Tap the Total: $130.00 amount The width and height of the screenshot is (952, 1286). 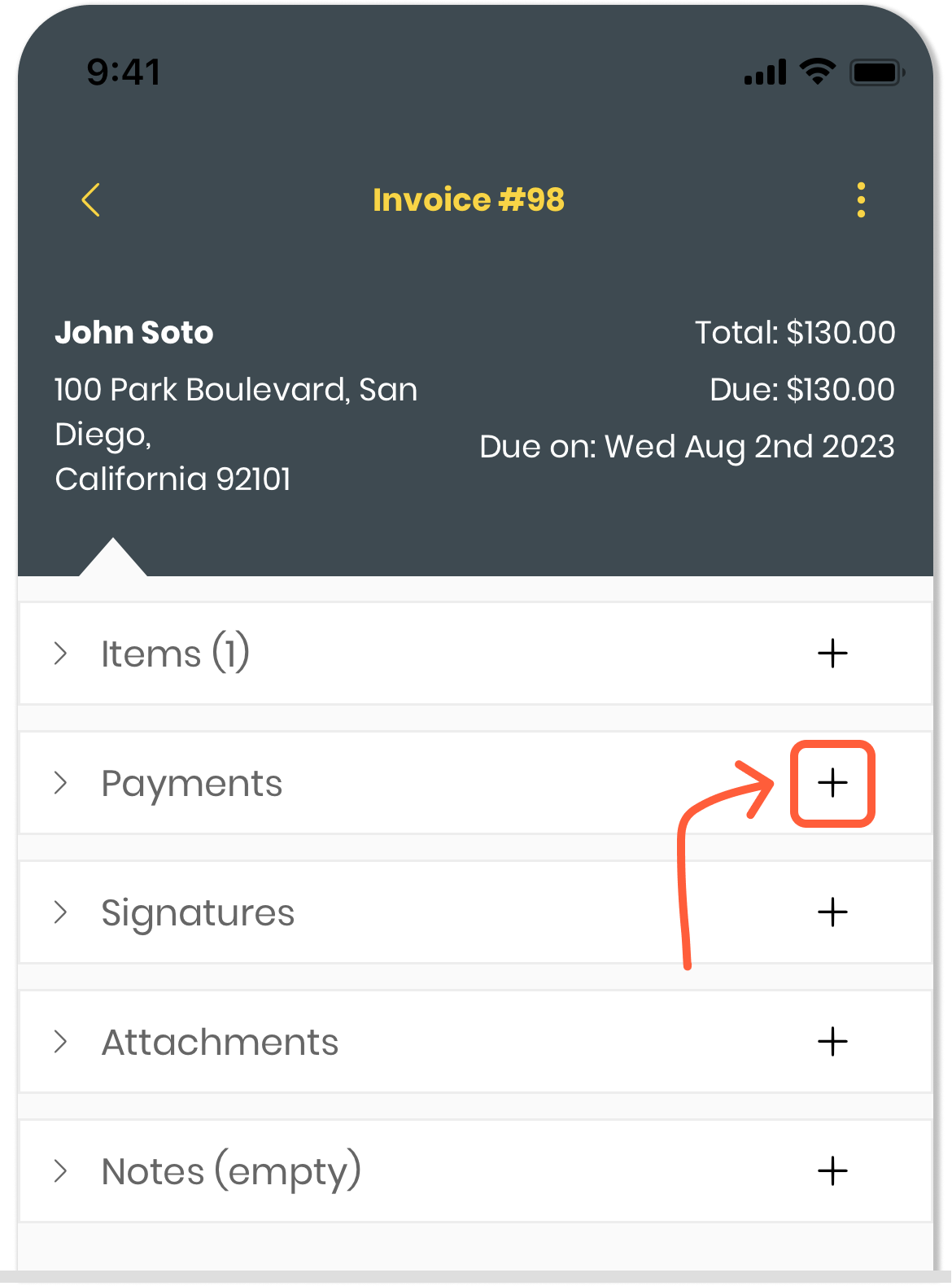pyautogui.click(x=794, y=333)
